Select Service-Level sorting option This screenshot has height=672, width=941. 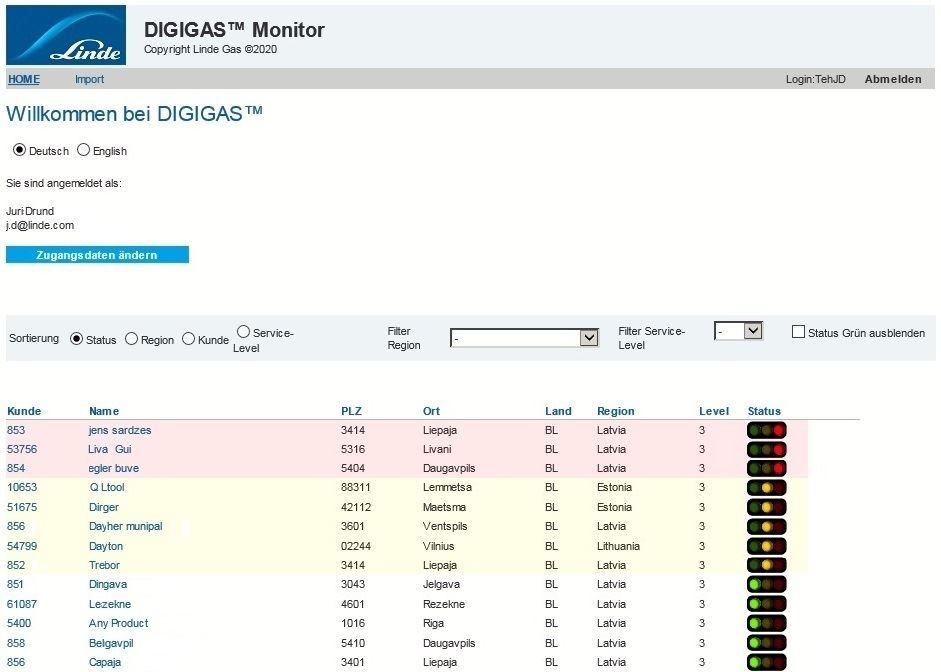[243, 332]
